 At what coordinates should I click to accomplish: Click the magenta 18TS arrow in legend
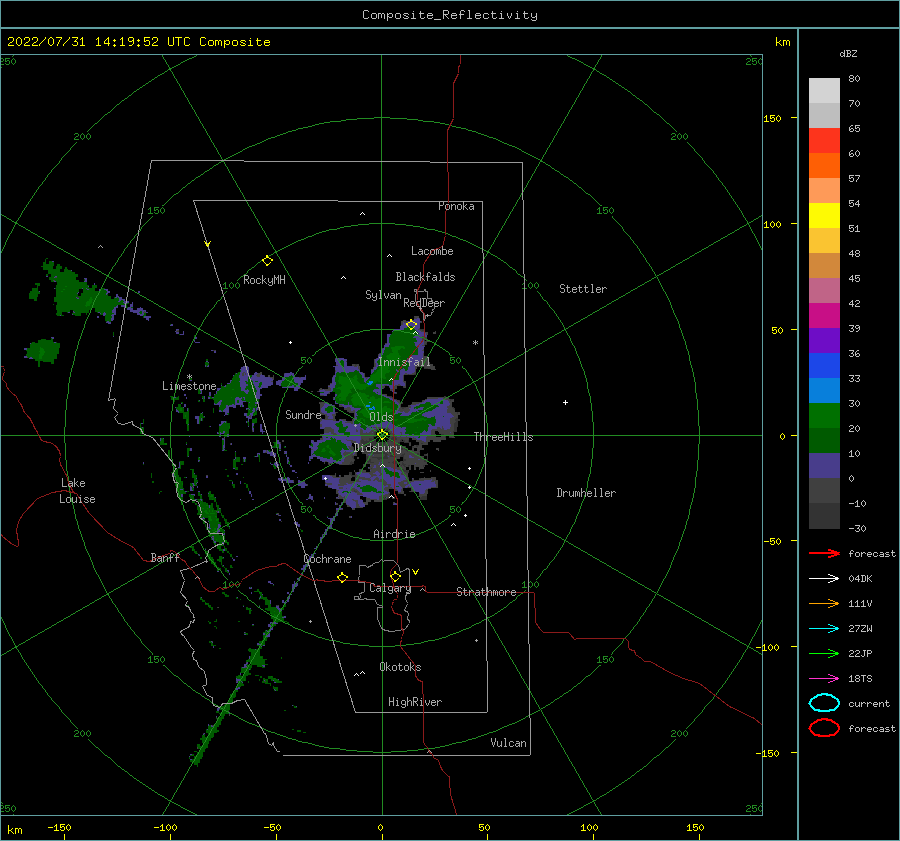click(x=824, y=679)
